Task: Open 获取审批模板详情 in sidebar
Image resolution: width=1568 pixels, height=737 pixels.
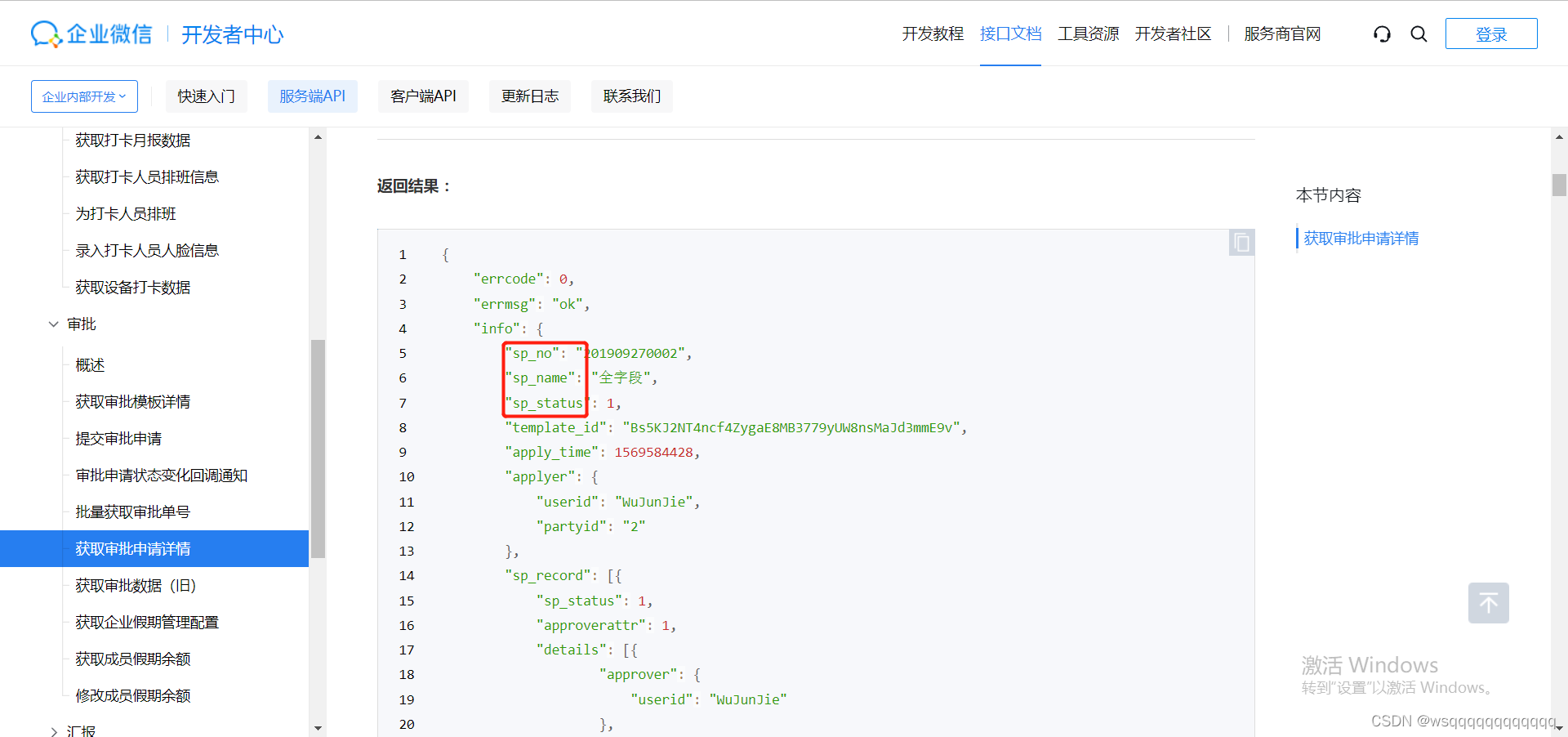Action: tap(133, 402)
